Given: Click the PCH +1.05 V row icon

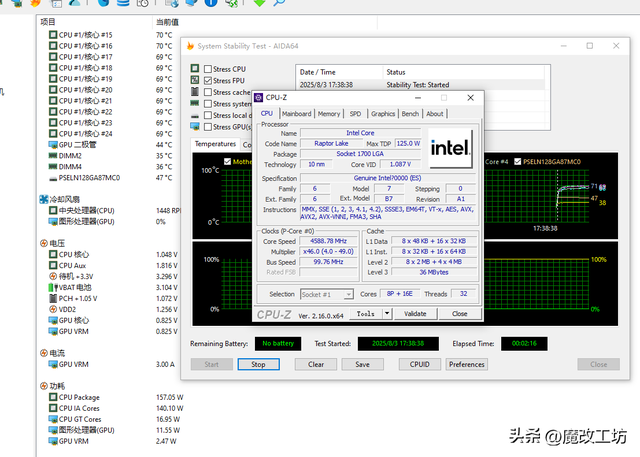Looking at the screenshot, I should point(53,298).
